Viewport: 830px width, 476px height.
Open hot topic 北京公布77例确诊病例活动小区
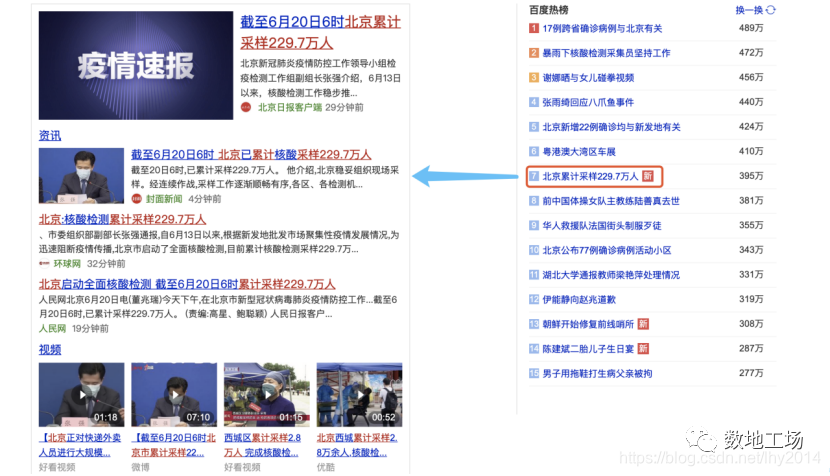pyautogui.click(x=607, y=250)
